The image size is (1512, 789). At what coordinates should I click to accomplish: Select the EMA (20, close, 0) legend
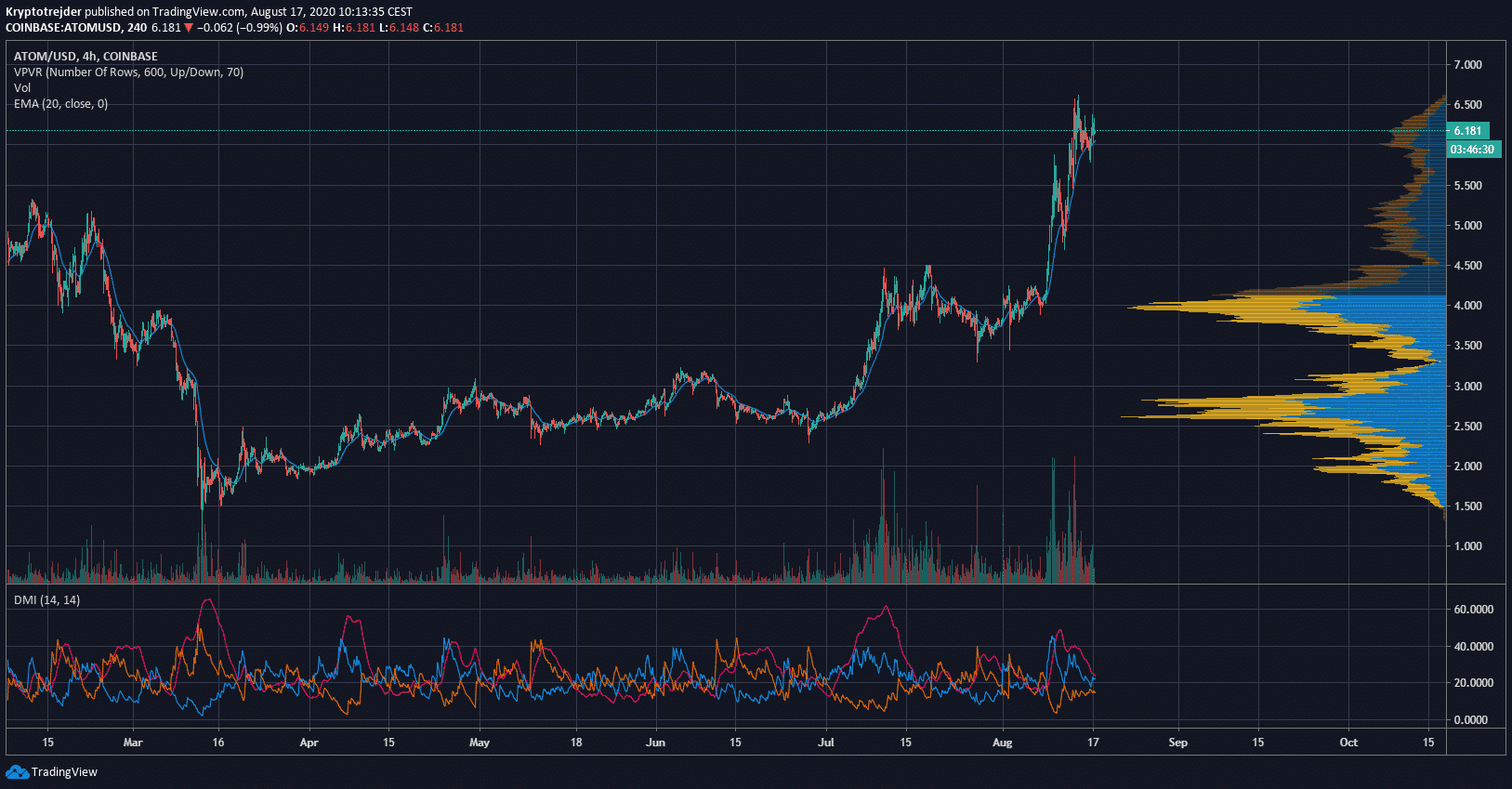[x=60, y=104]
